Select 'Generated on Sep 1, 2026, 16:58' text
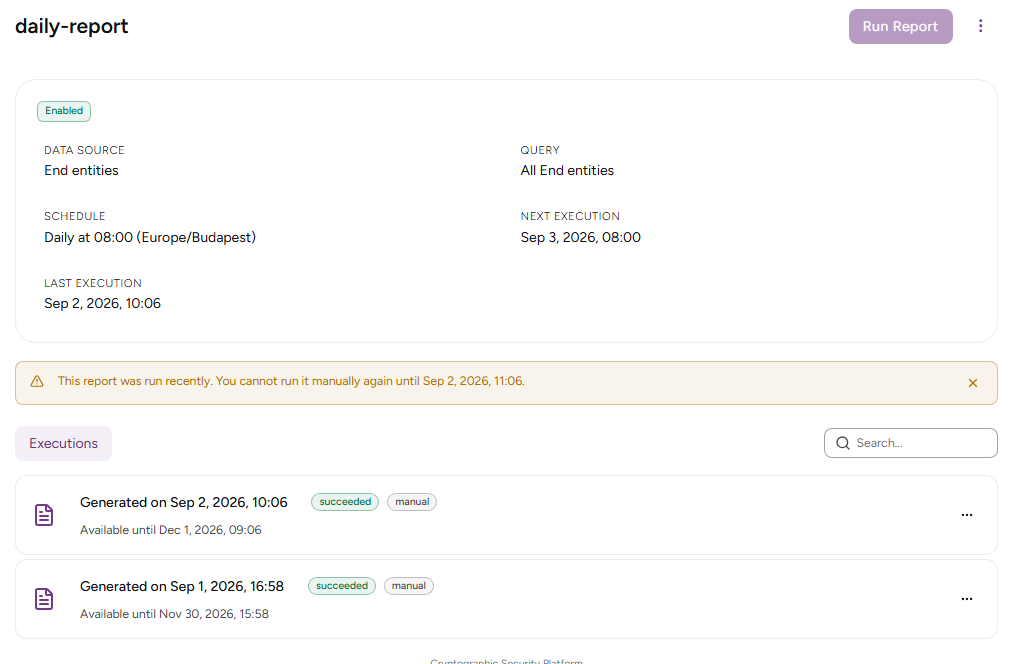Viewport: 1014px width, 664px height. tap(182, 586)
